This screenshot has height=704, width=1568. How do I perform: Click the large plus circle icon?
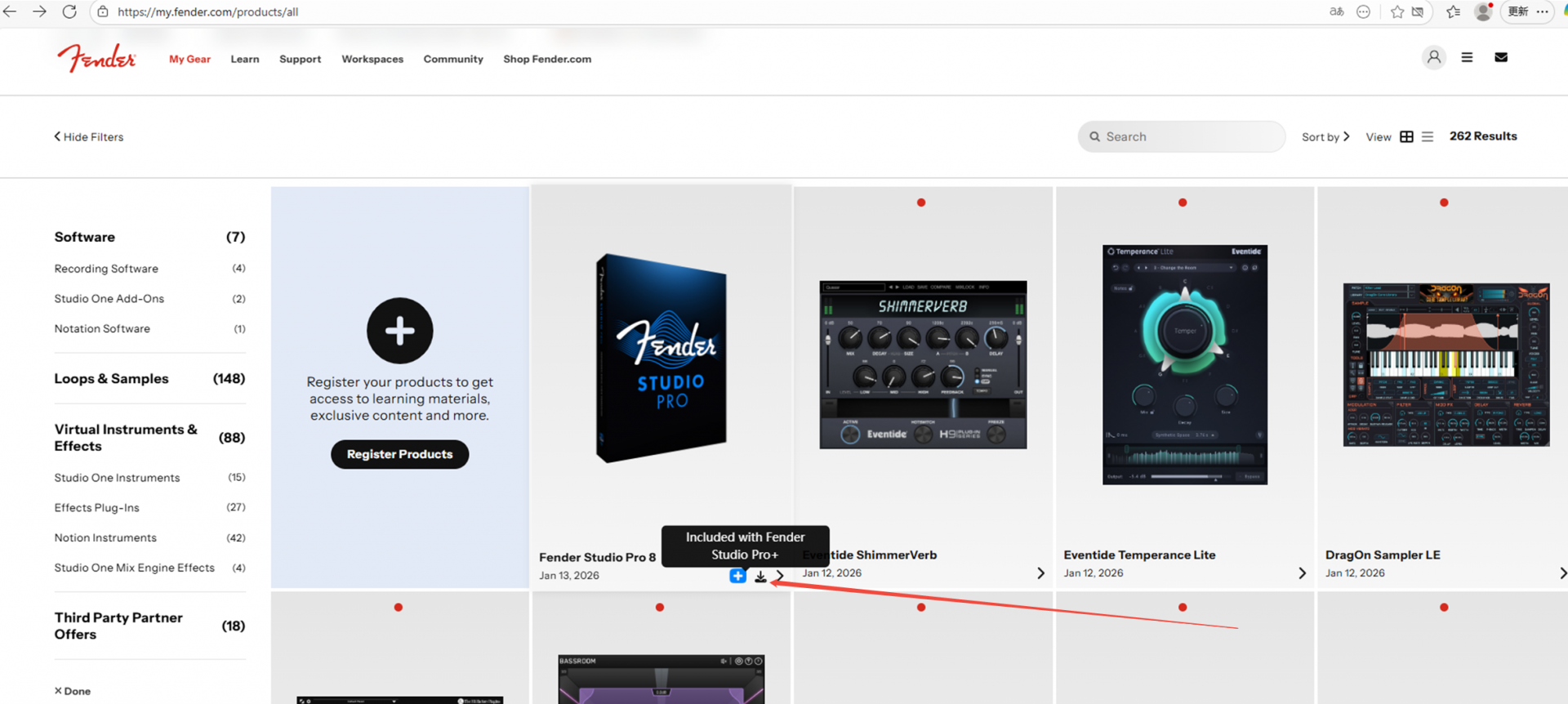[x=399, y=331]
